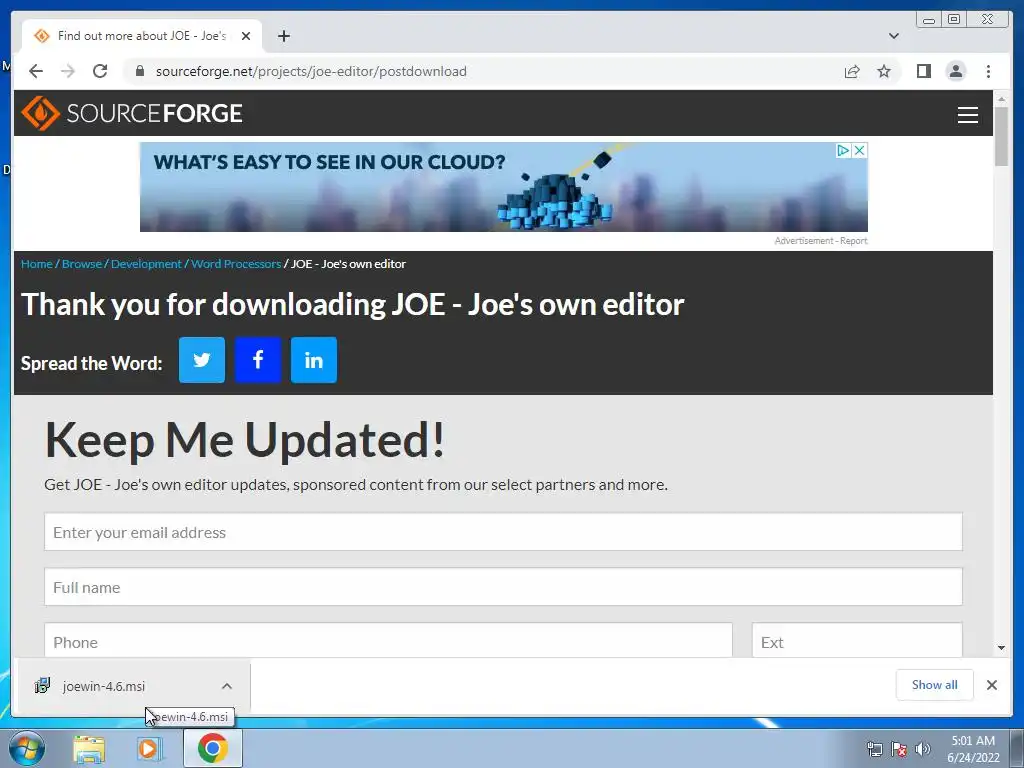The image size is (1024, 768).
Task: Click Show all downloads
Action: pyautogui.click(x=935, y=685)
